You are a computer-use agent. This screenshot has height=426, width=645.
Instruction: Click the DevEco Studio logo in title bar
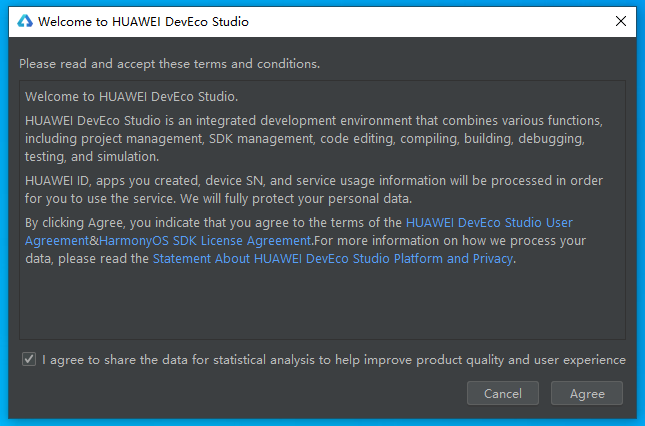point(25,21)
